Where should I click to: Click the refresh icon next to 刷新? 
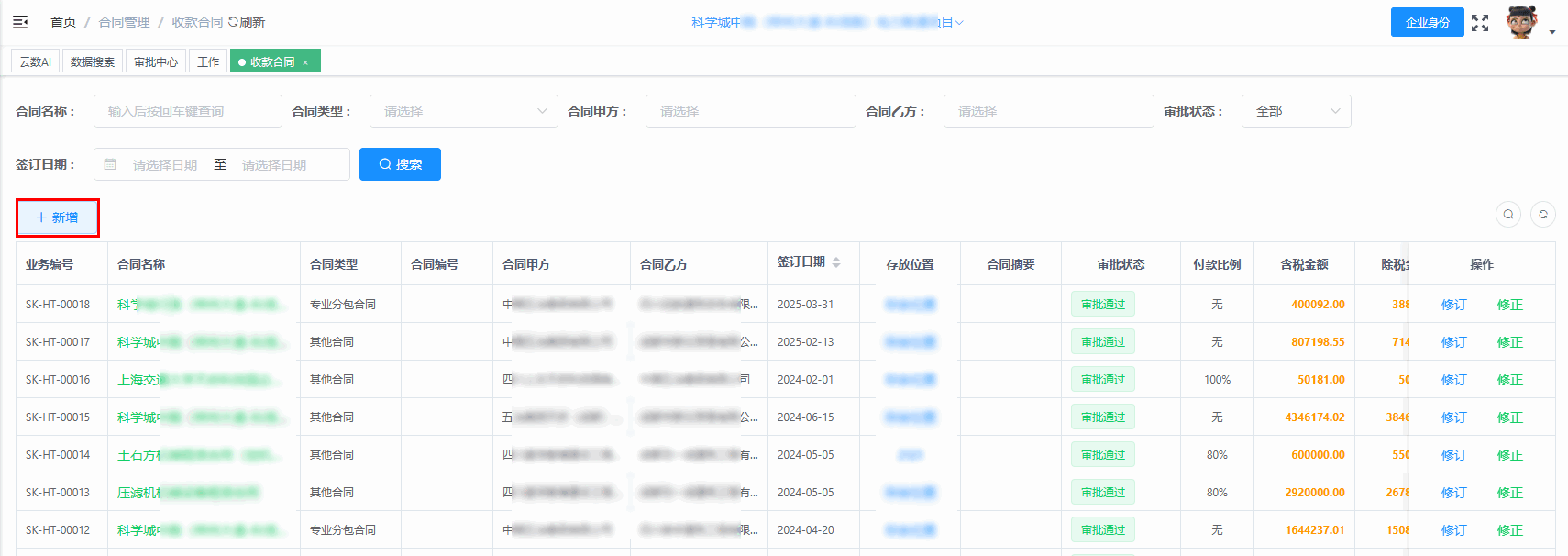pyautogui.click(x=234, y=22)
